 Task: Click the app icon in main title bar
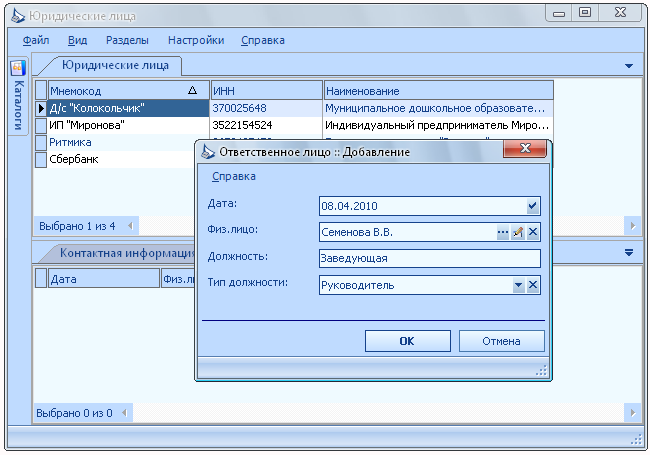(x=18, y=16)
